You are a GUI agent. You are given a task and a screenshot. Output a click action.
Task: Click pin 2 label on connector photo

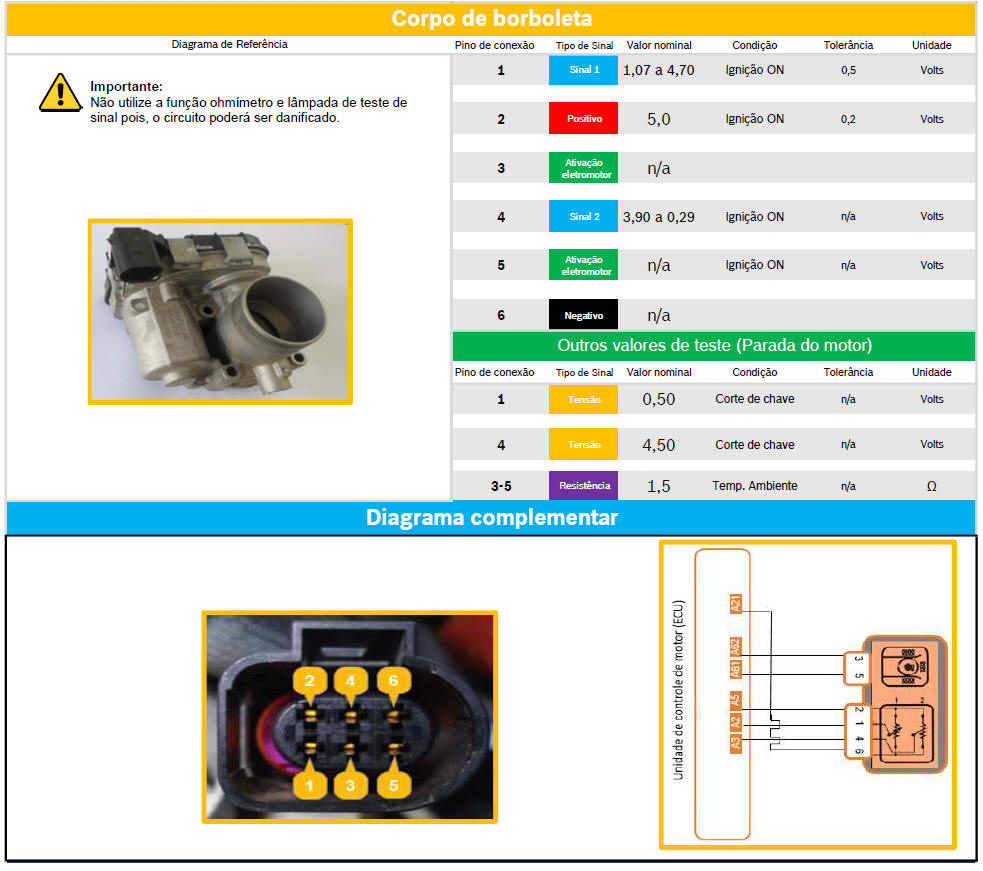coord(310,681)
